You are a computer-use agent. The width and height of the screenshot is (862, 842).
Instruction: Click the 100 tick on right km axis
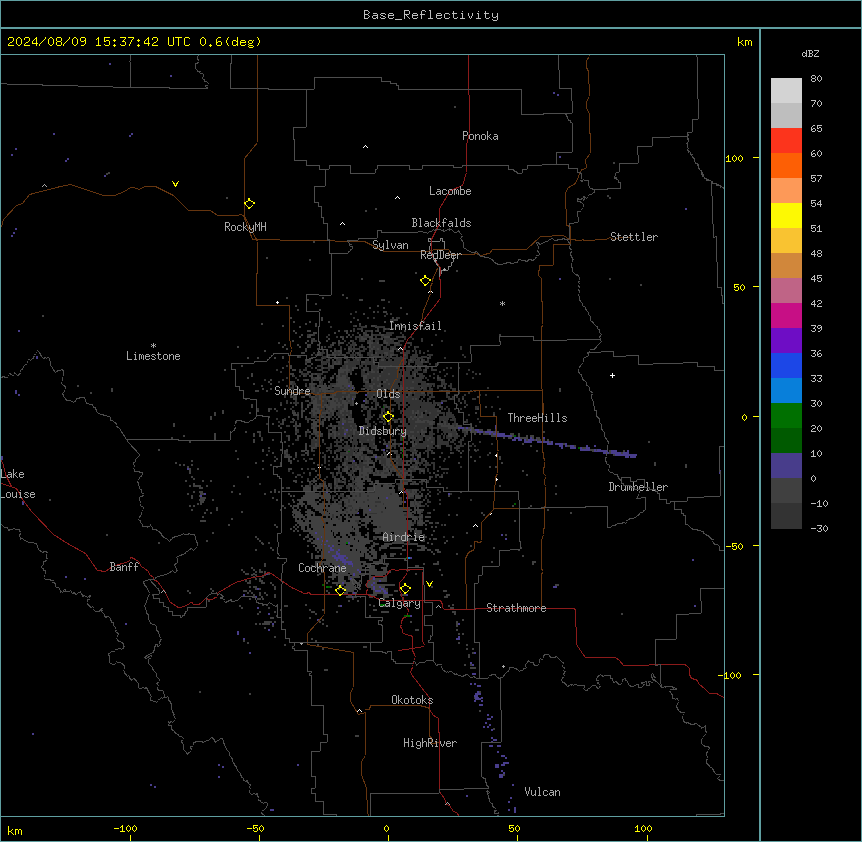[x=734, y=158]
